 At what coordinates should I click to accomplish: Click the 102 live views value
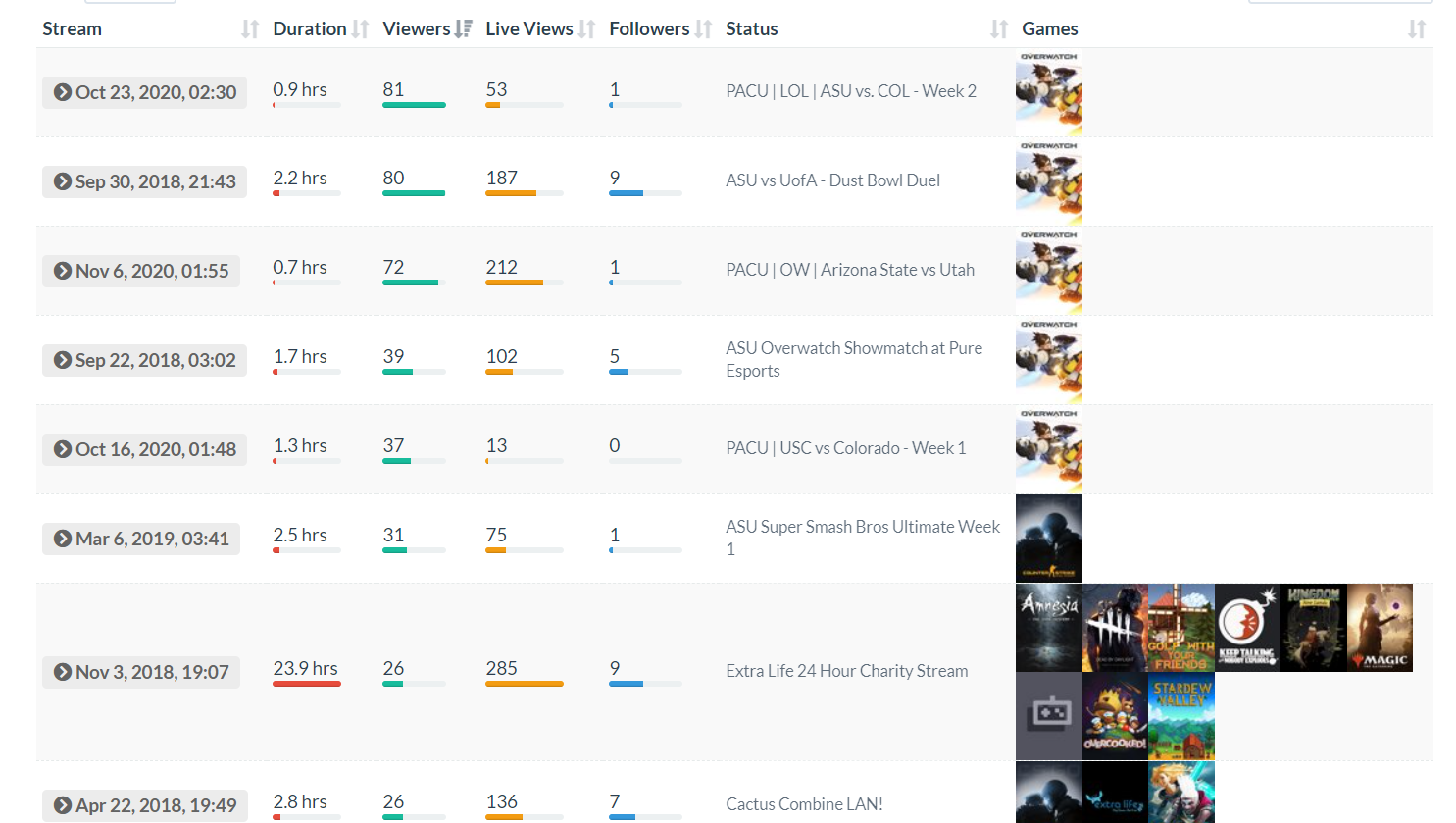pos(502,356)
